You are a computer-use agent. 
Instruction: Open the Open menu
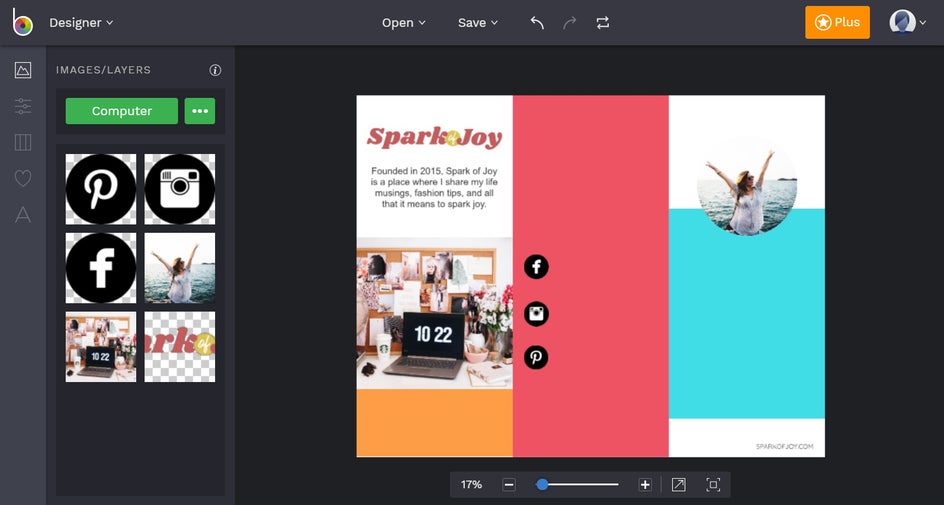click(404, 23)
